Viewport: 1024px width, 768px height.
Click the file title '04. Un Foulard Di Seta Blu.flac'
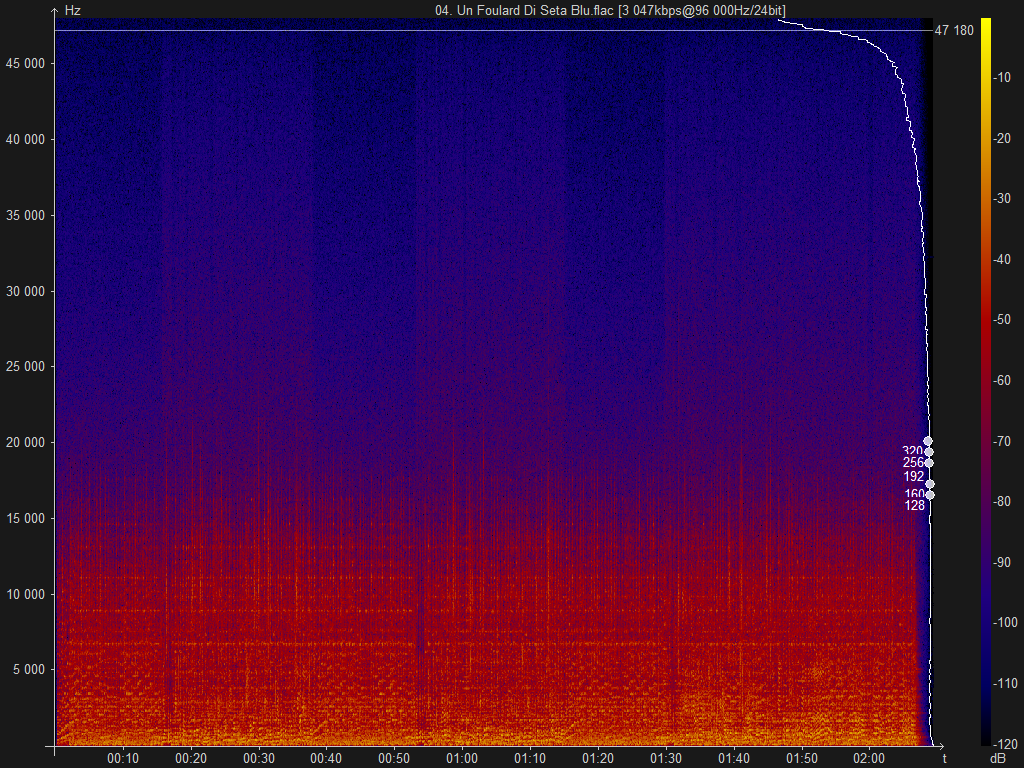(x=524, y=10)
